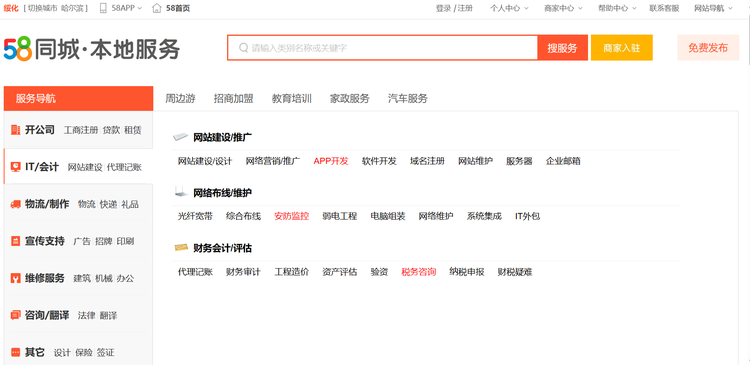Viewport: 750px width, 365px height.
Task: Click the 维修服务 wrench icon
Action: 15,278
